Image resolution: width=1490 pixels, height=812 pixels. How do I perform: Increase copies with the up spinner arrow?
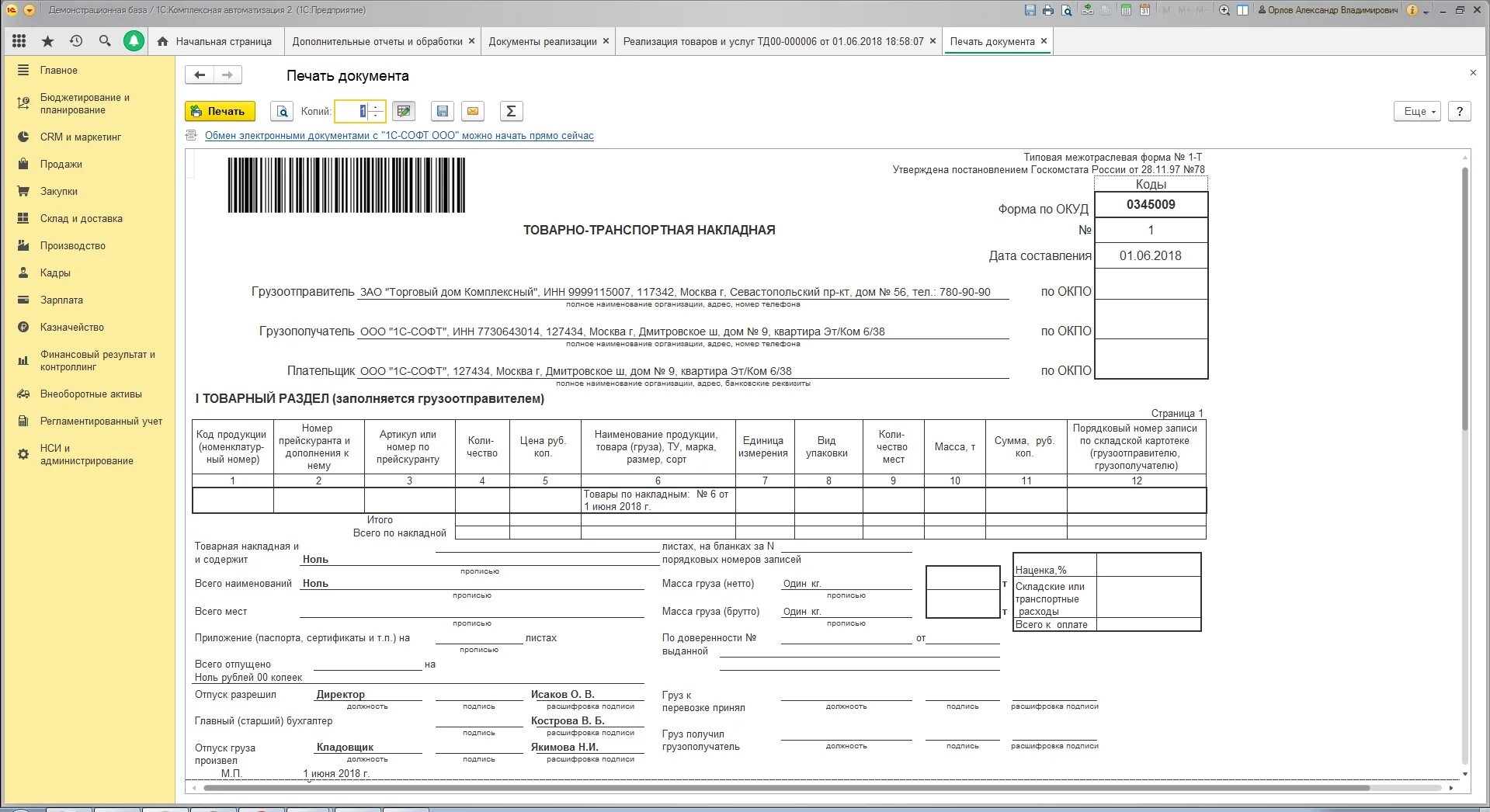coord(376,106)
